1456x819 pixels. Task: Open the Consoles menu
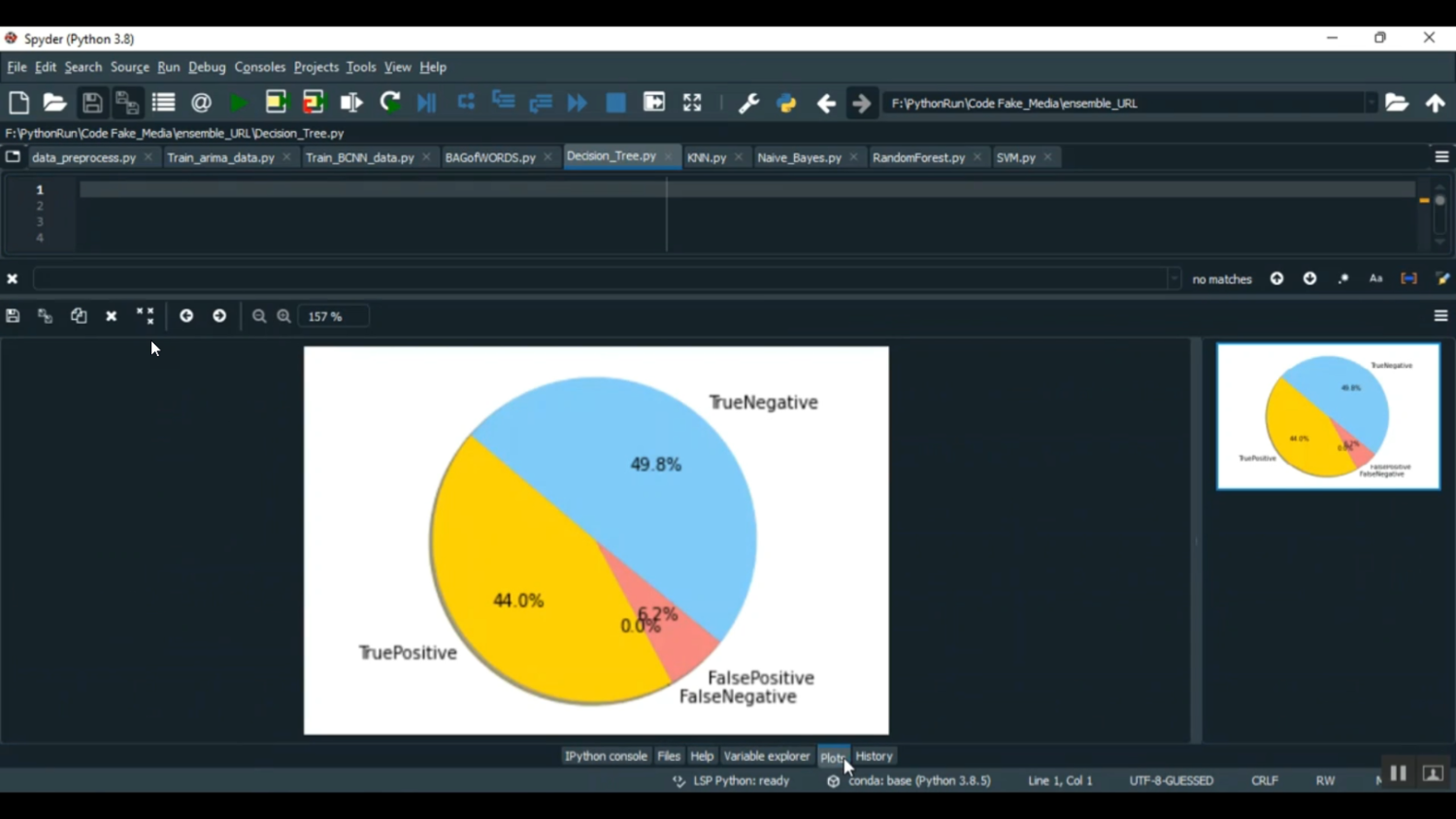click(260, 67)
